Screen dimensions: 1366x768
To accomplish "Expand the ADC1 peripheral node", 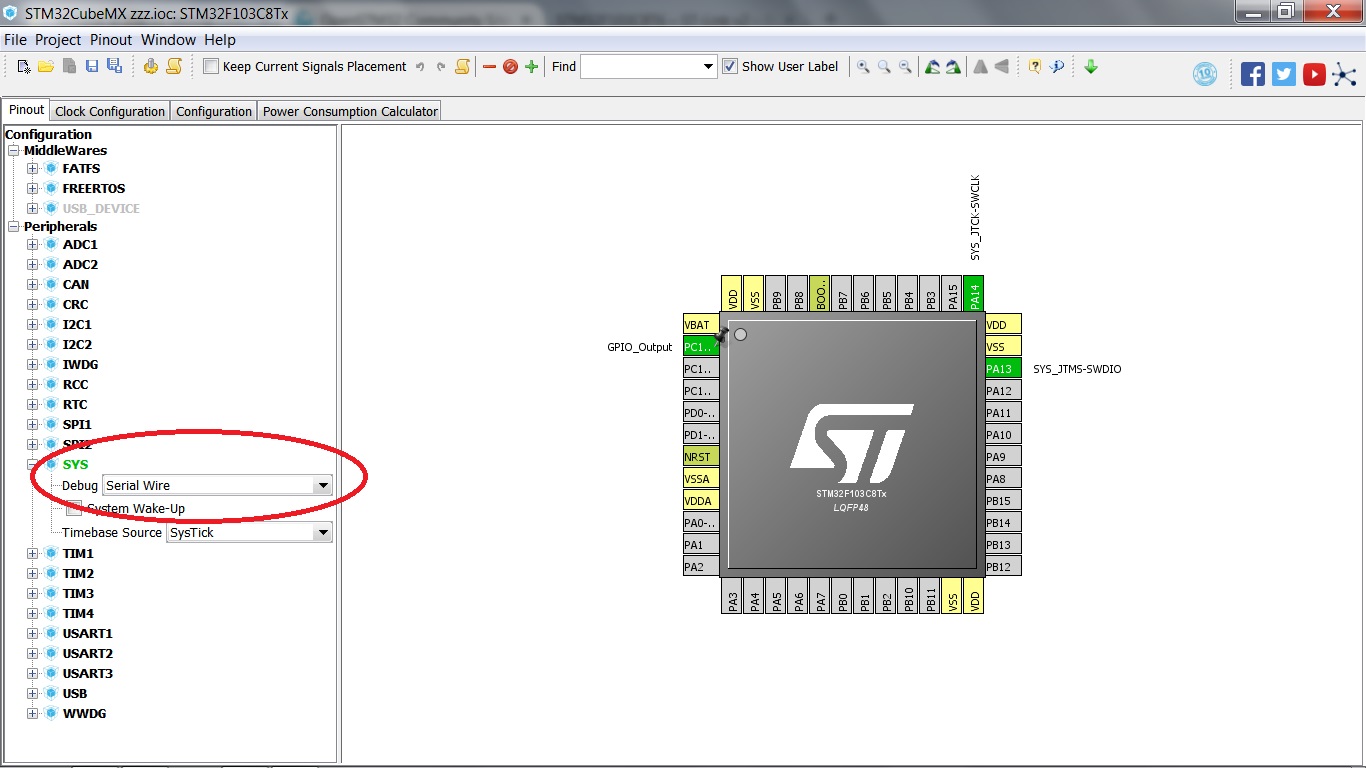I will [x=33, y=244].
